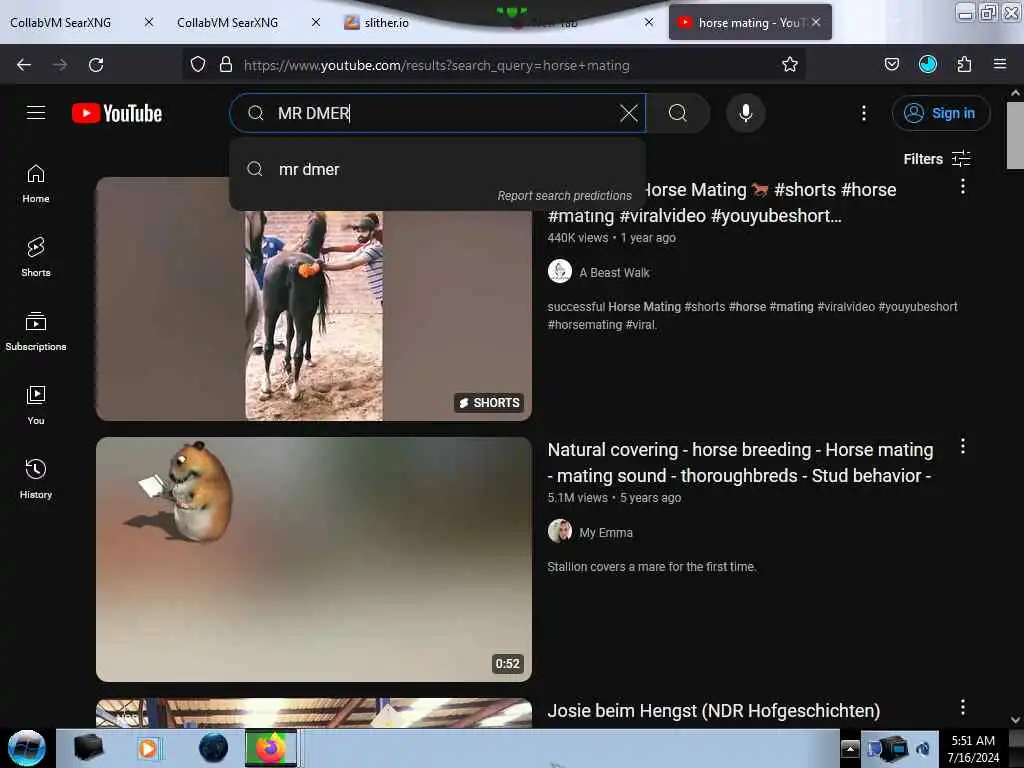Click the tracking protection shield icon
Screen dimensions: 1024x768
pos(198,65)
